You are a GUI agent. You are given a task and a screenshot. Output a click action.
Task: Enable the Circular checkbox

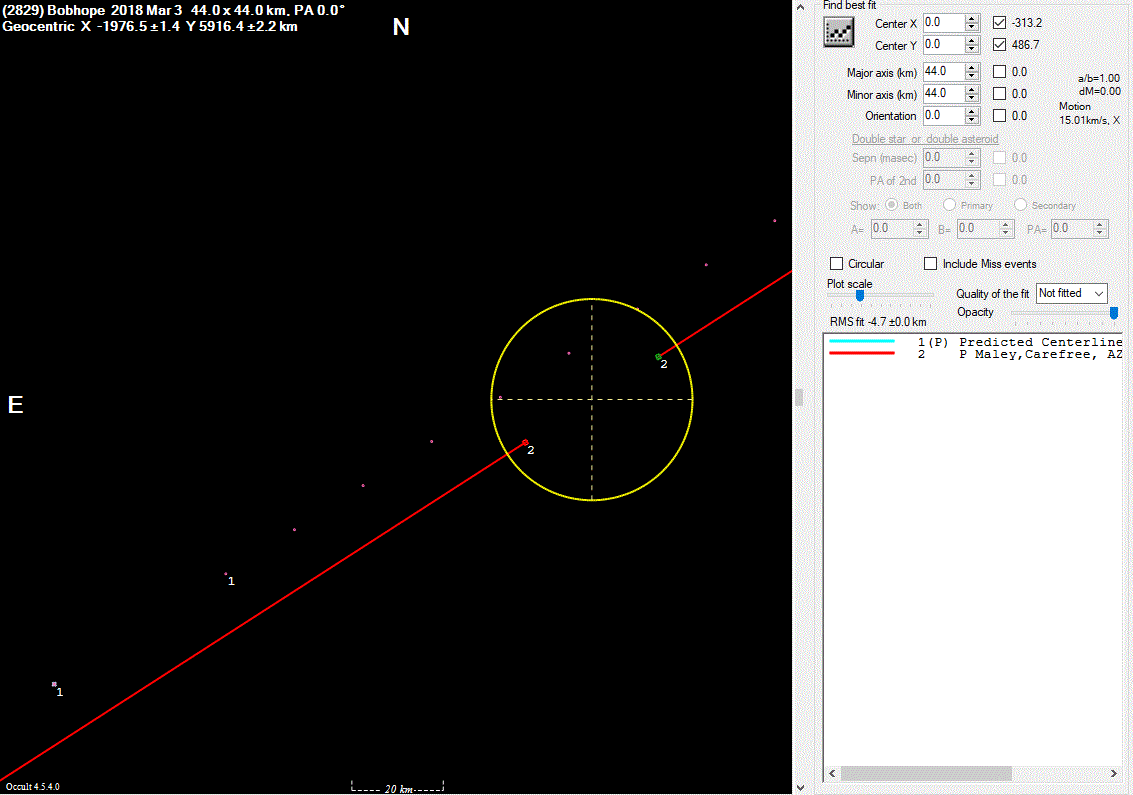[837, 264]
